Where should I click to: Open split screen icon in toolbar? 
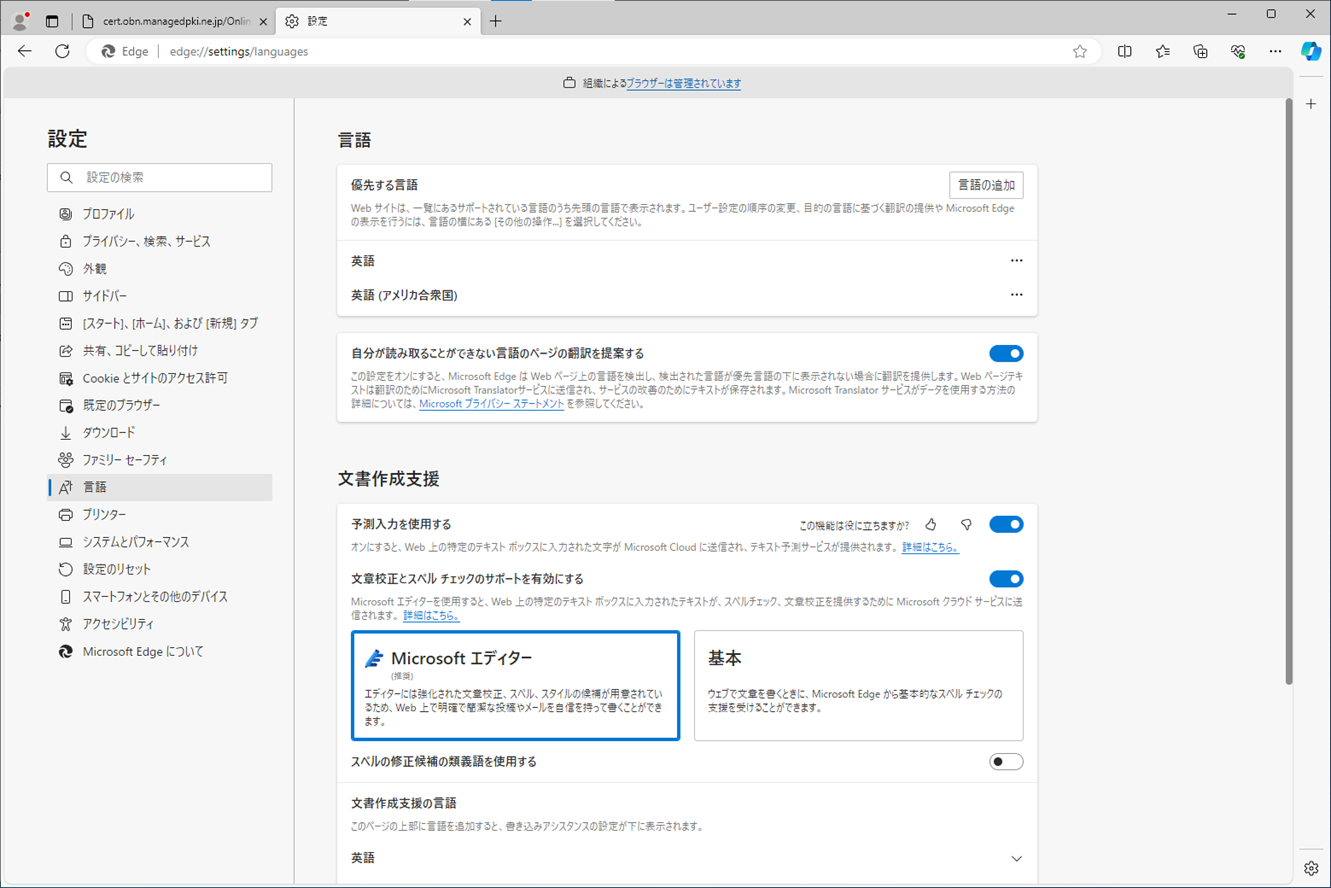click(x=1125, y=51)
